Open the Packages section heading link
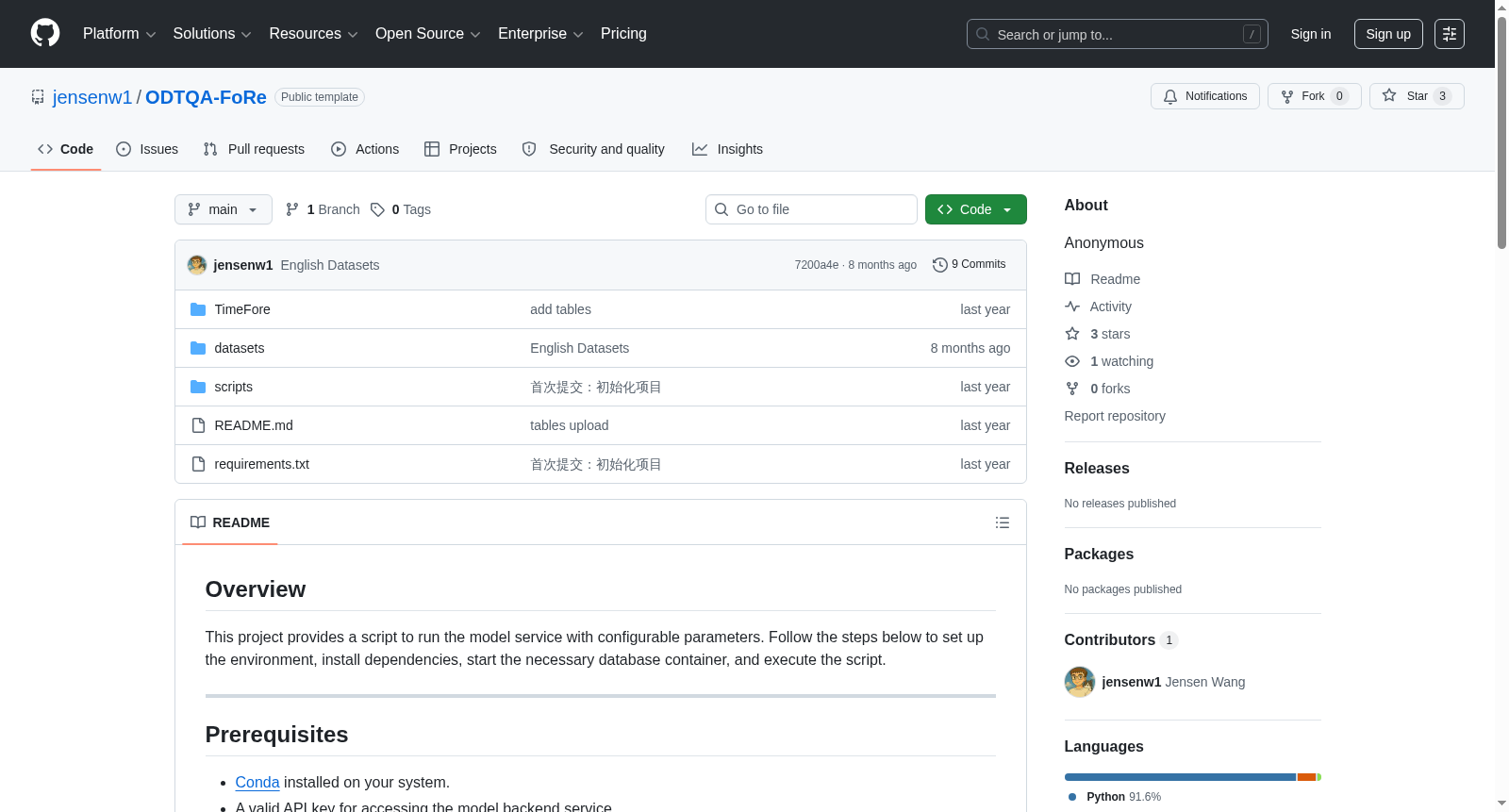Viewport: 1509px width, 812px height. coord(1099,555)
